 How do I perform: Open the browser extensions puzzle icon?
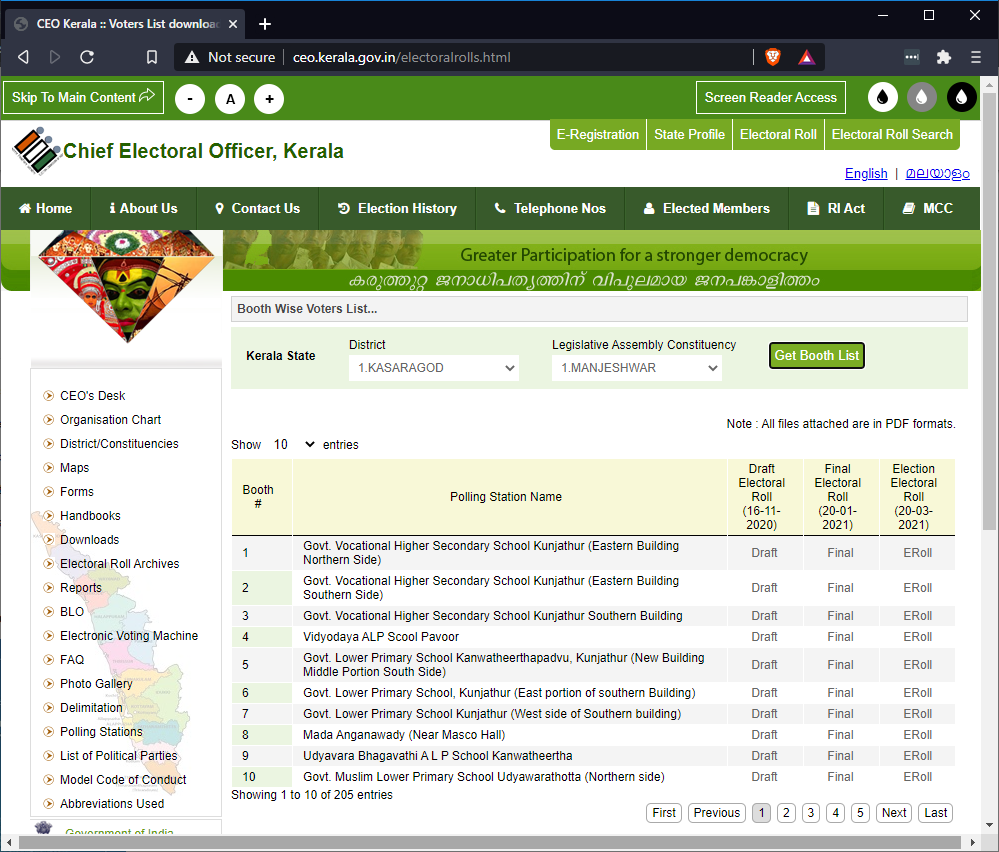click(943, 57)
